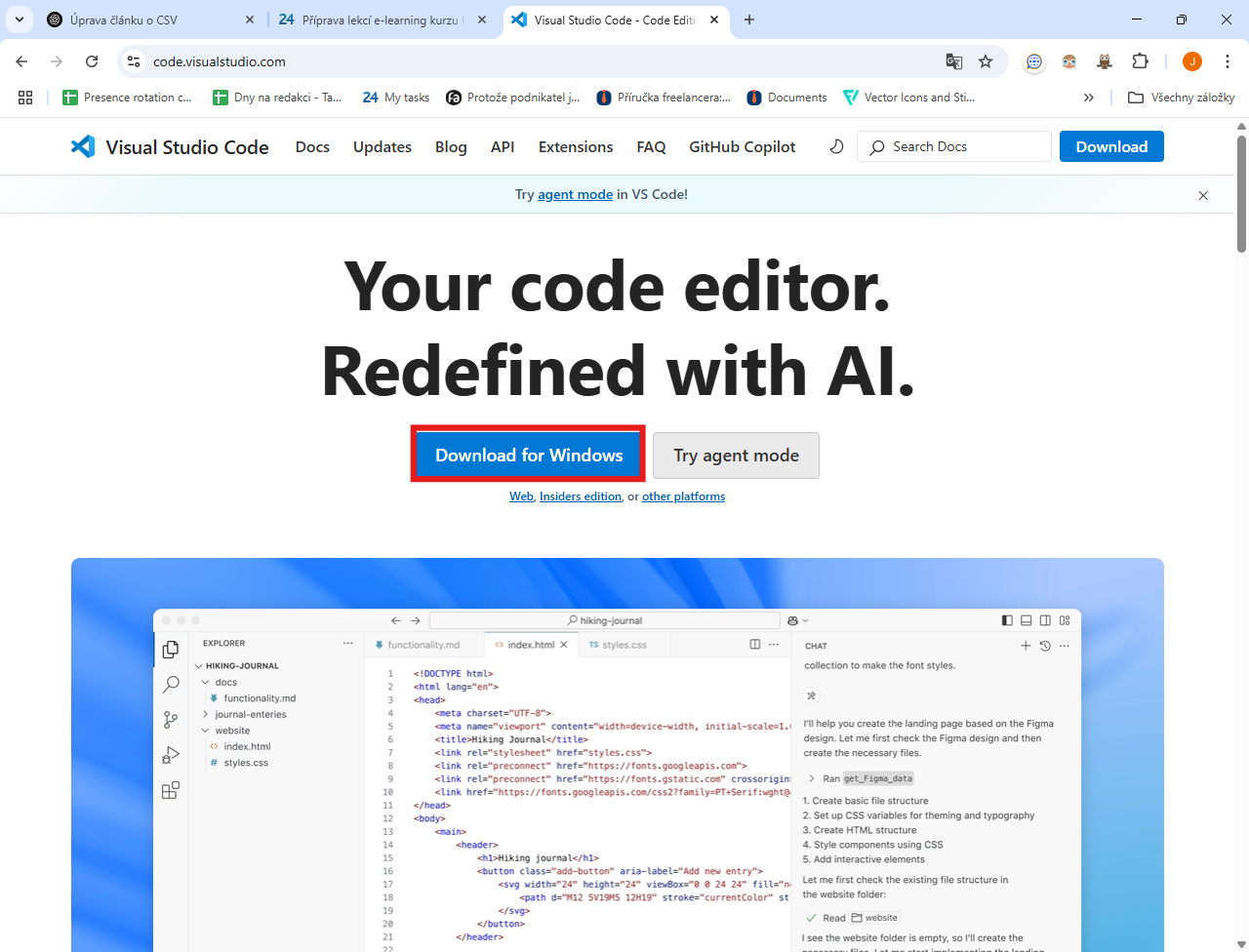Open a new browser tab with the plus icon
Image resolution: width=1249 pixels, height=952 pixels.
749,20
